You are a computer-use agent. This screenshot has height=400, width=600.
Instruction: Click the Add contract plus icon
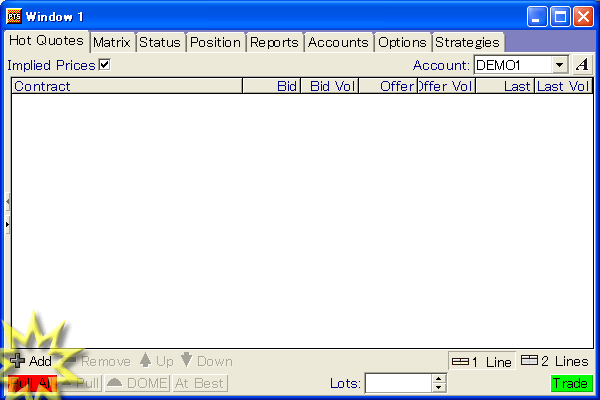click(x=18, y=361)
